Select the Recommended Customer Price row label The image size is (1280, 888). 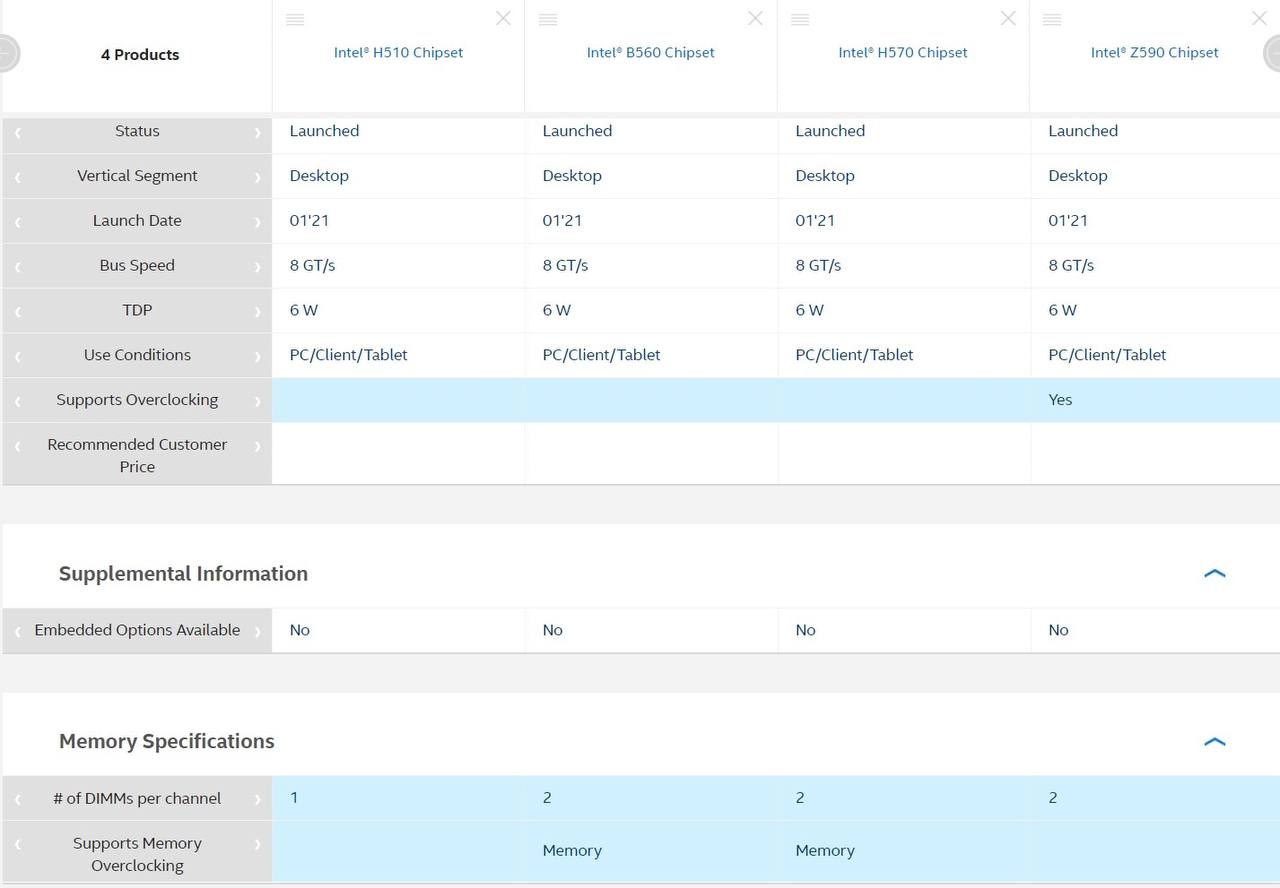click(137, 455)
